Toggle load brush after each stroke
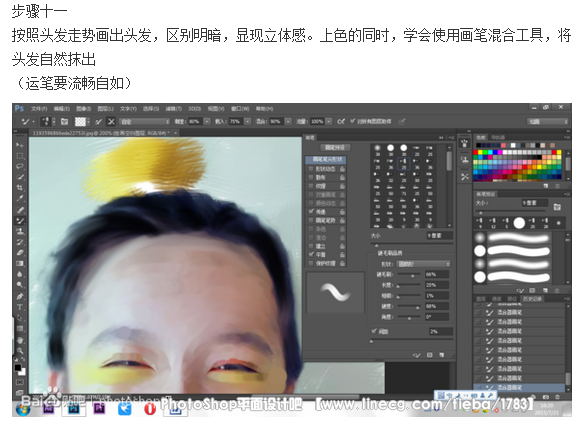The width and height of the screenshot is (584, 421). point(99,121)
